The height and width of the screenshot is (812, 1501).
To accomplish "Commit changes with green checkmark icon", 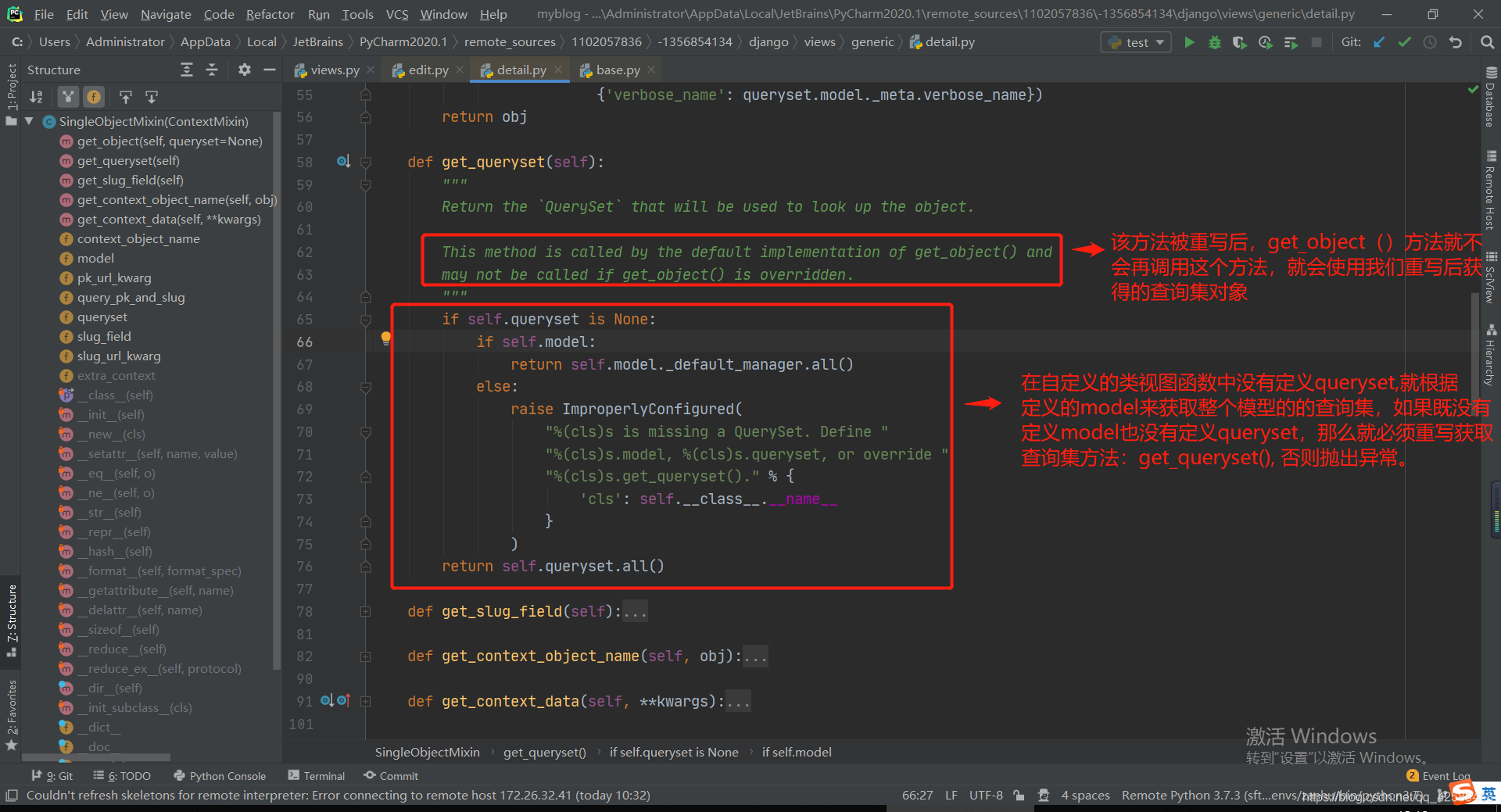I will tap(1405, 42).
